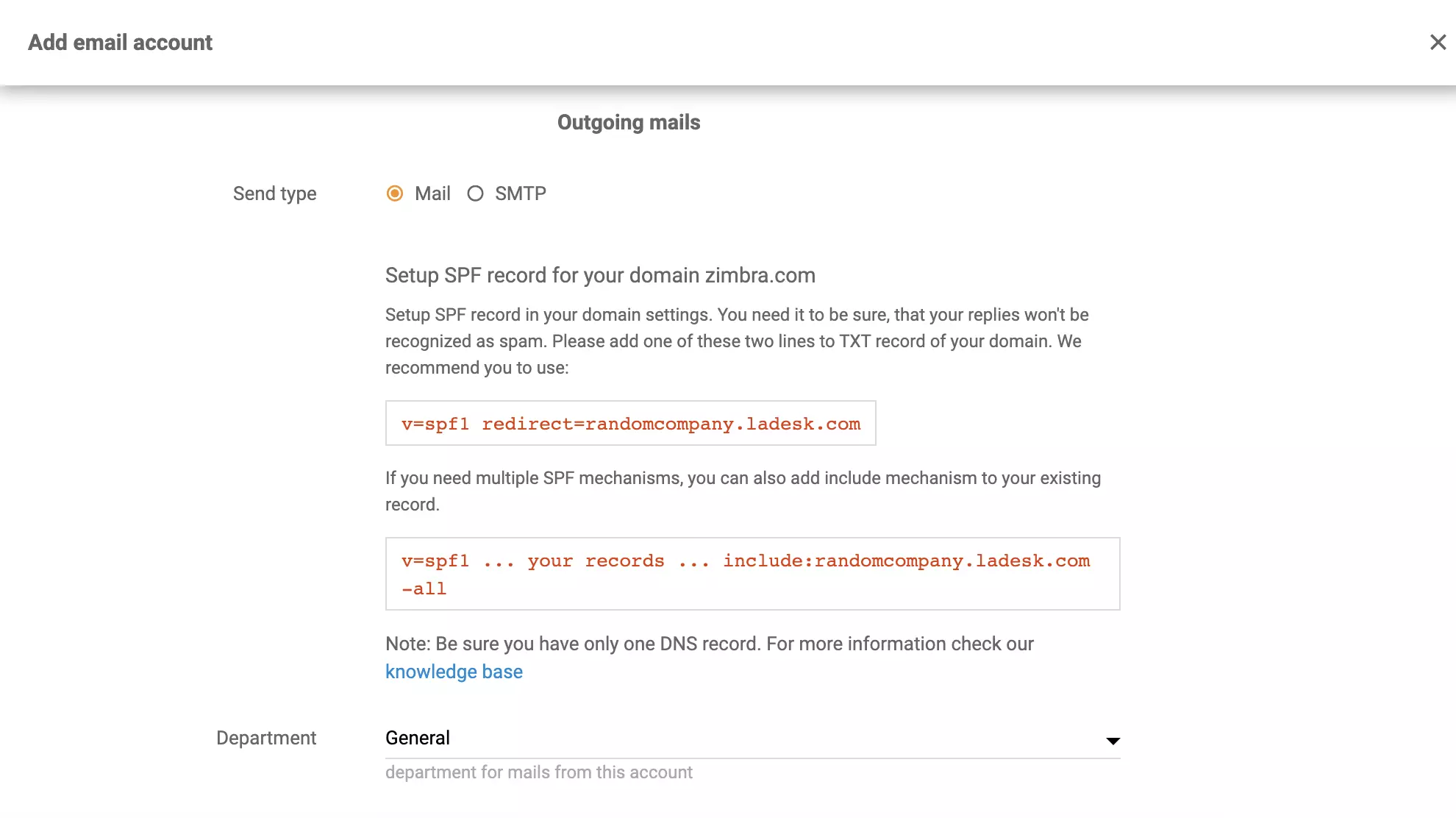Open the knowledge base link
The height and width of the screenshot is (818, 1456).
[454, 671]
